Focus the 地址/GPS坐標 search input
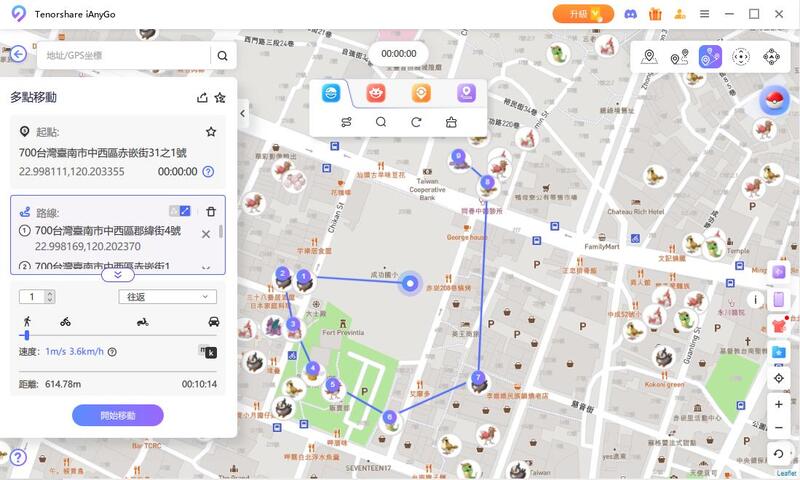 123,56
